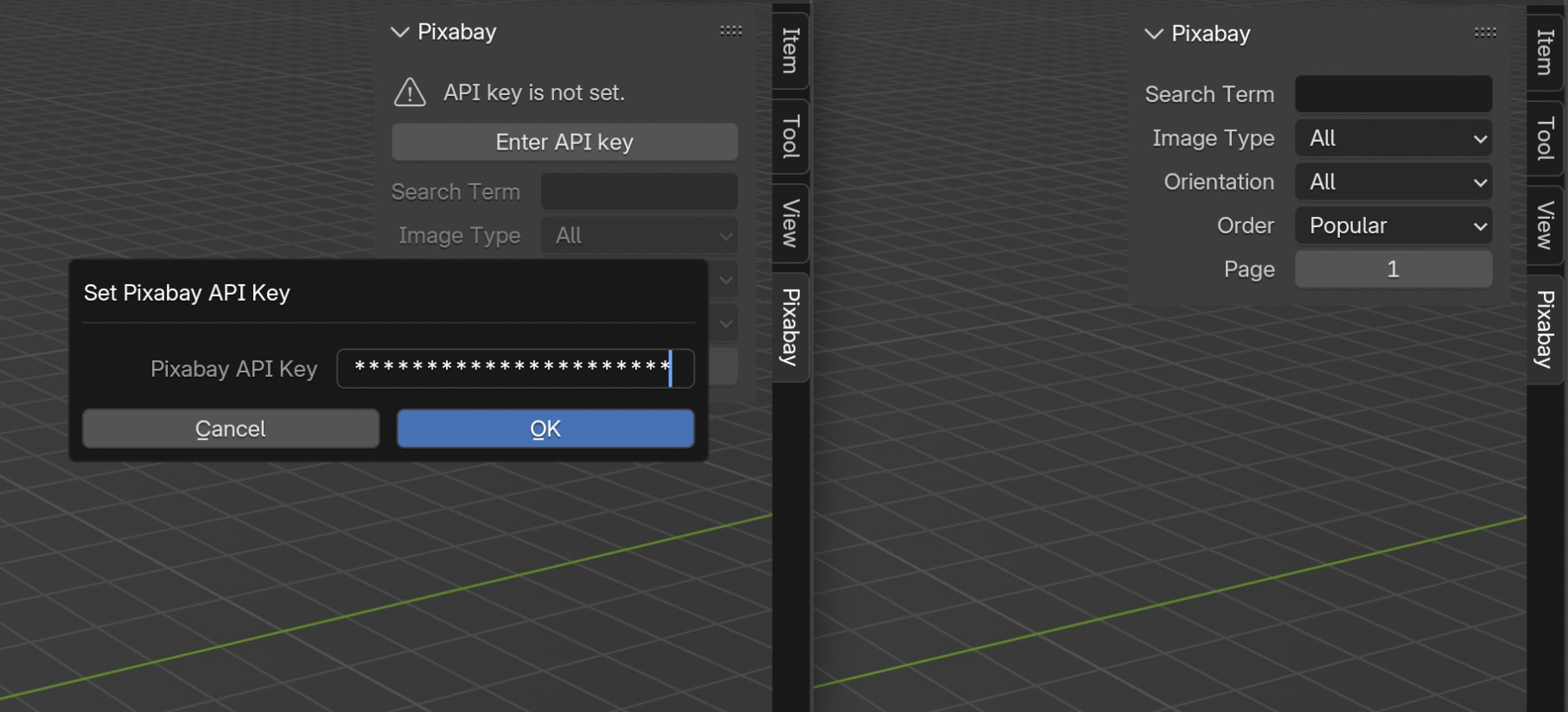Click the "Pixabay API Key" field label
The height and width of the screenshot is (712, 1568).
[234, 369]
